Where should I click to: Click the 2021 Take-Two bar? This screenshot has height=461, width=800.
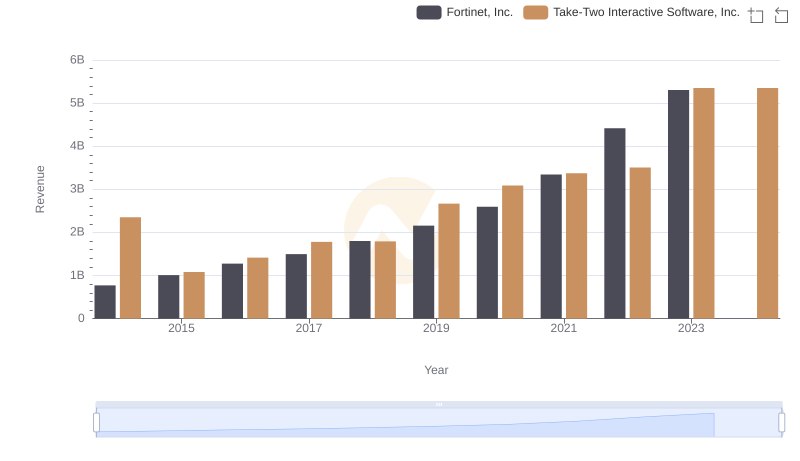click(577, 246)
